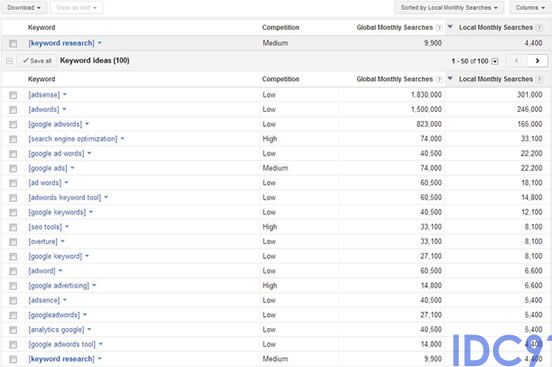Click the 14,800 local searches value
The image size is (552, 367).
click(x=532, y=198)
